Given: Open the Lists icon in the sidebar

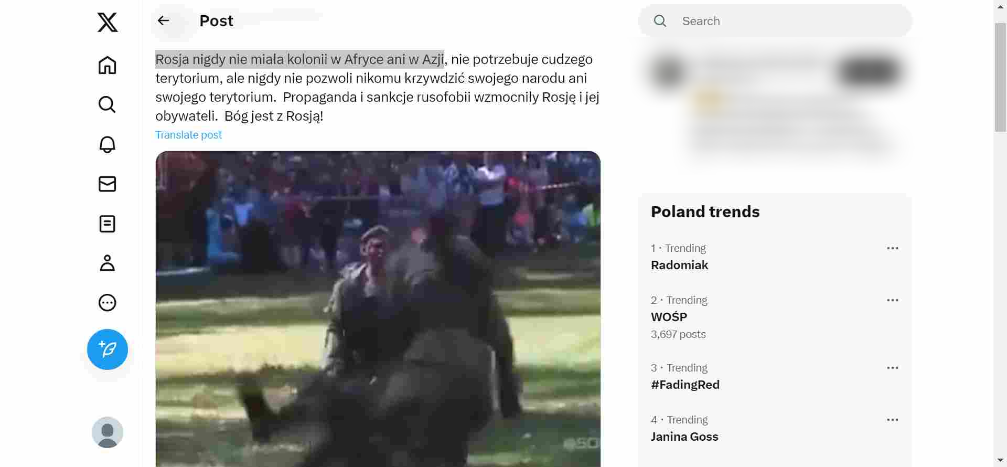Looking at the screenshot, I should tap(107, 224).
